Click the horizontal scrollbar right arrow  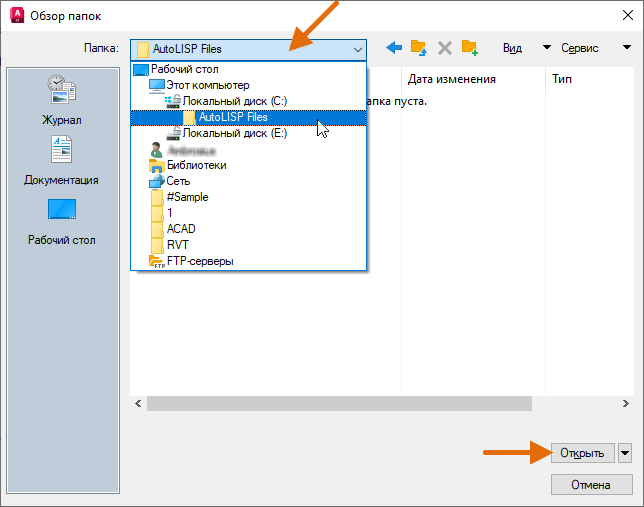tap(626, 403)
